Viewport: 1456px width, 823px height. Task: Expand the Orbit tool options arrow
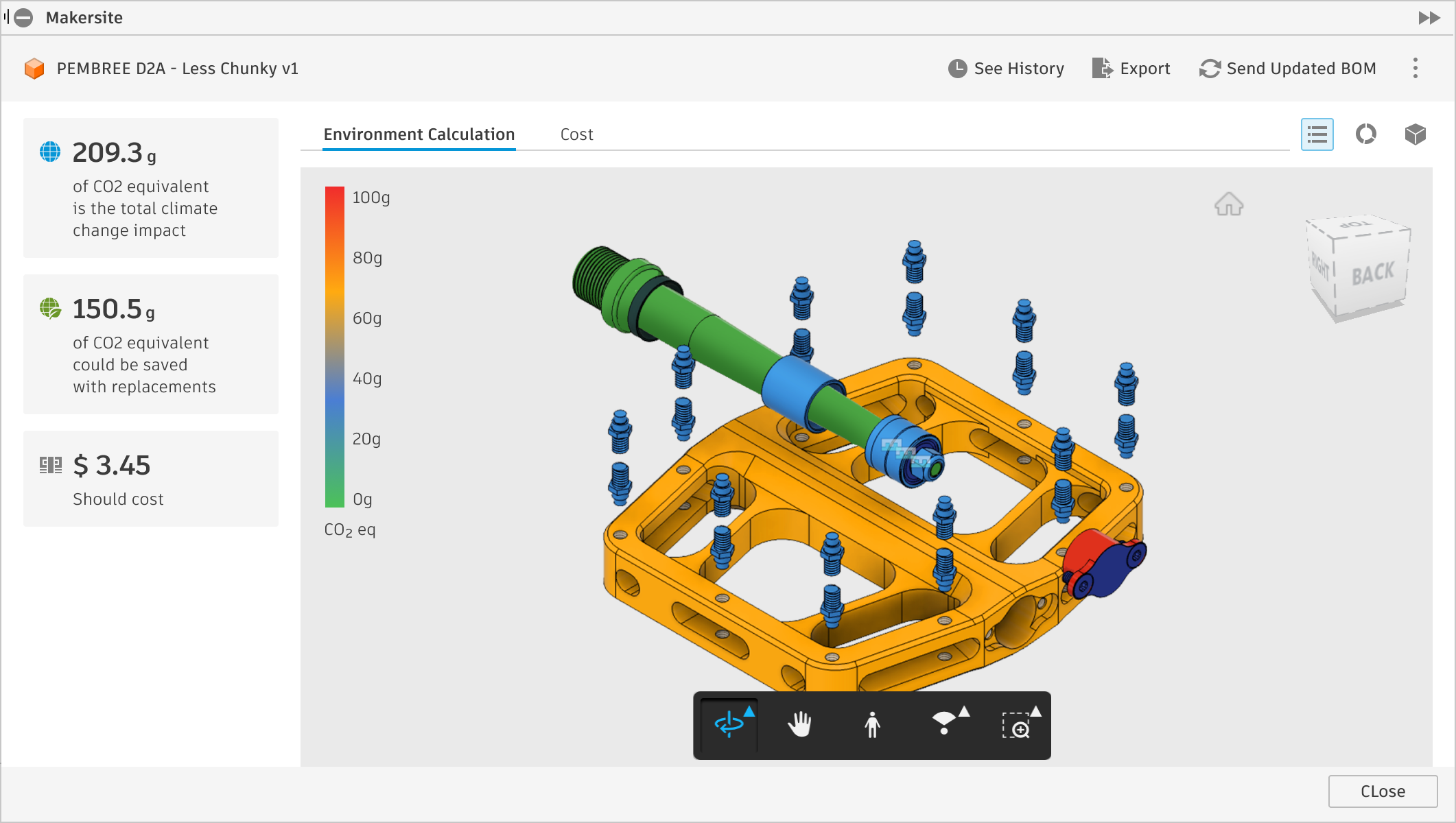point(750,711)
